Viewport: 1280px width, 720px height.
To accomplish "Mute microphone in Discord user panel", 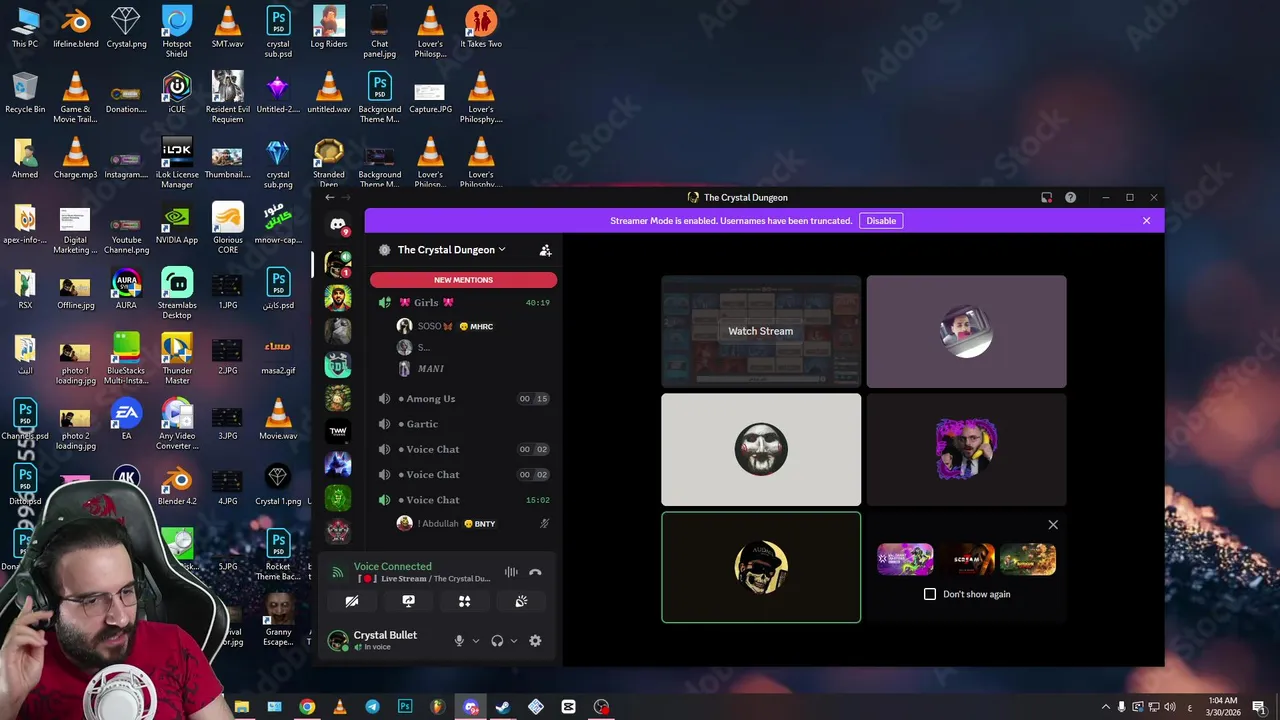I will pyautogui.click(x=459, y=641).
